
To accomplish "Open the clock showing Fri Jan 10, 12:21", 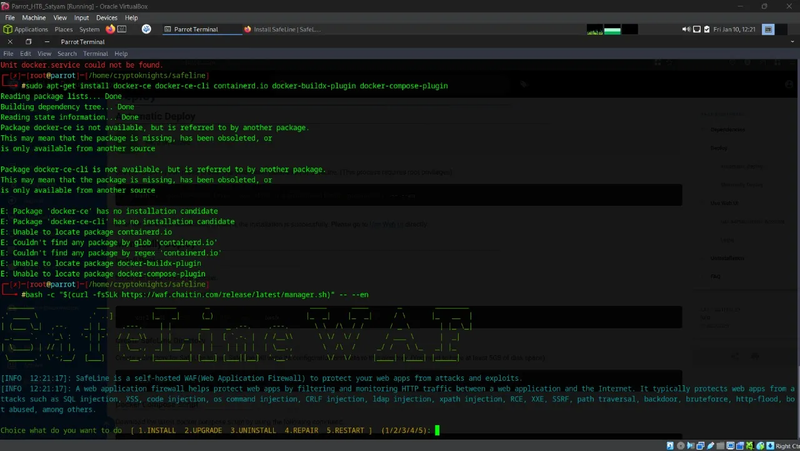I will pyautogui.click(x=734, y=29).
